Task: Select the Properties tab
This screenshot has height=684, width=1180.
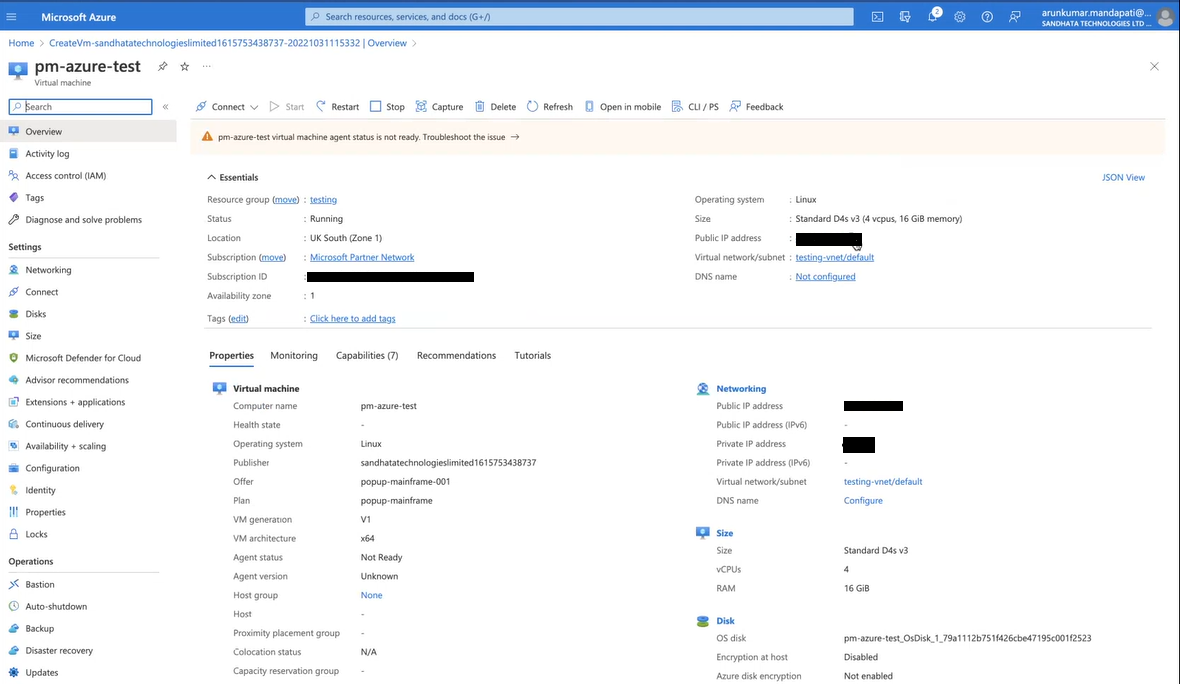Action: coord(231,355)
